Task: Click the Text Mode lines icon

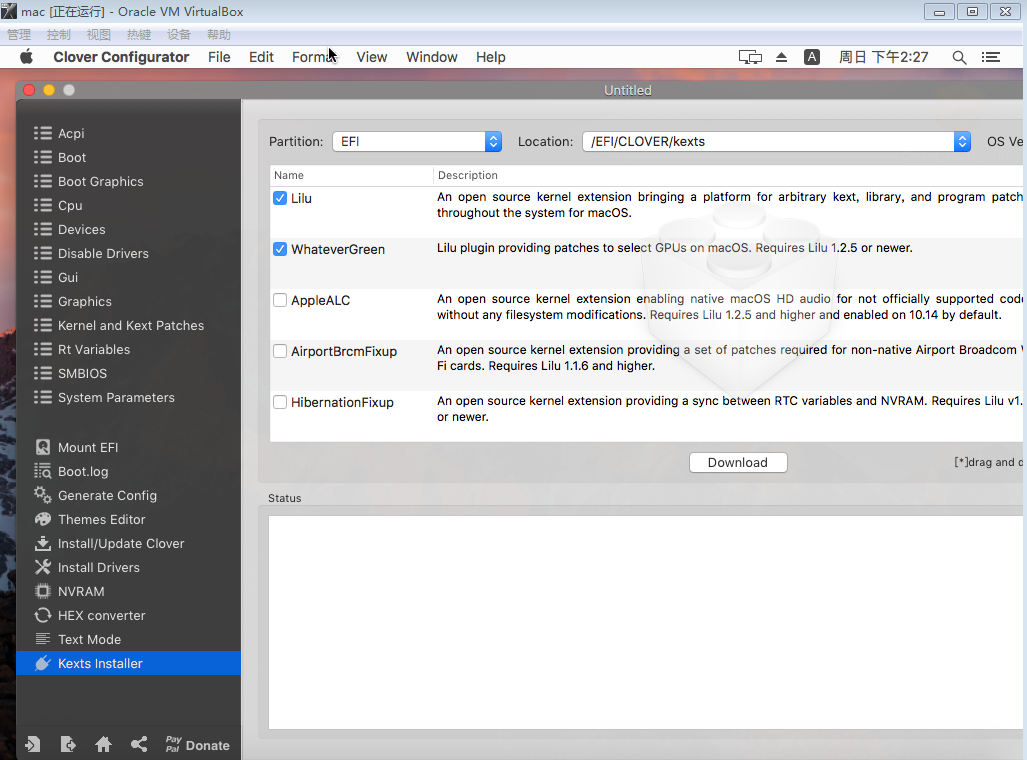Action: (43, 639)
